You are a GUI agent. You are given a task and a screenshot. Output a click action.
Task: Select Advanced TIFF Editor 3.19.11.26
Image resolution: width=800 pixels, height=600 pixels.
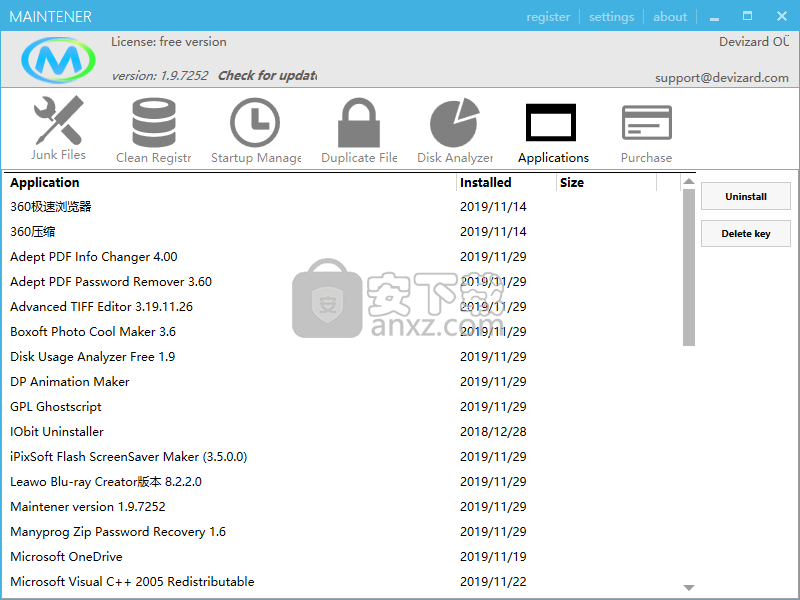click(x=343, y=307)
